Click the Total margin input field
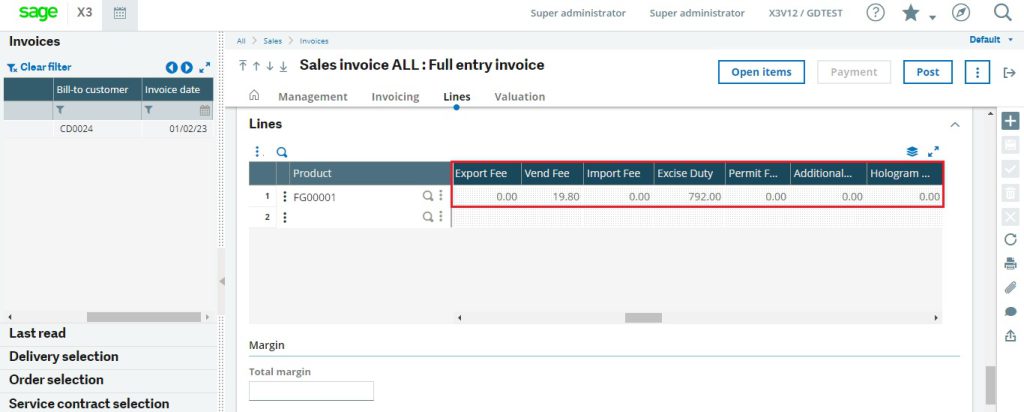1024x412 pixels. click(x=311, y=391)
